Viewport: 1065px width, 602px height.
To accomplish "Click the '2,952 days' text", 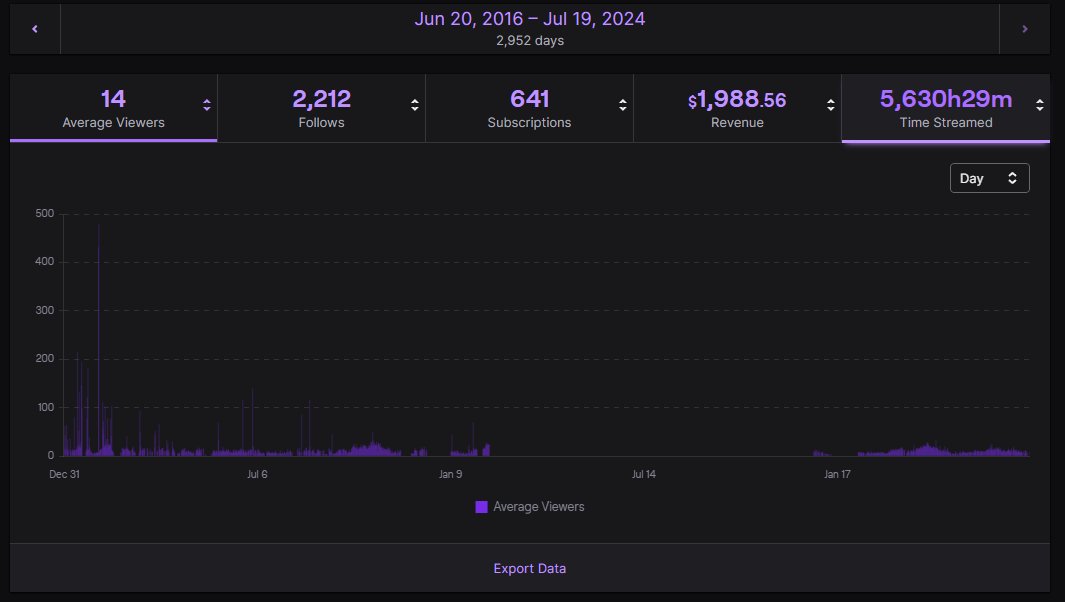I will (530, 41).
